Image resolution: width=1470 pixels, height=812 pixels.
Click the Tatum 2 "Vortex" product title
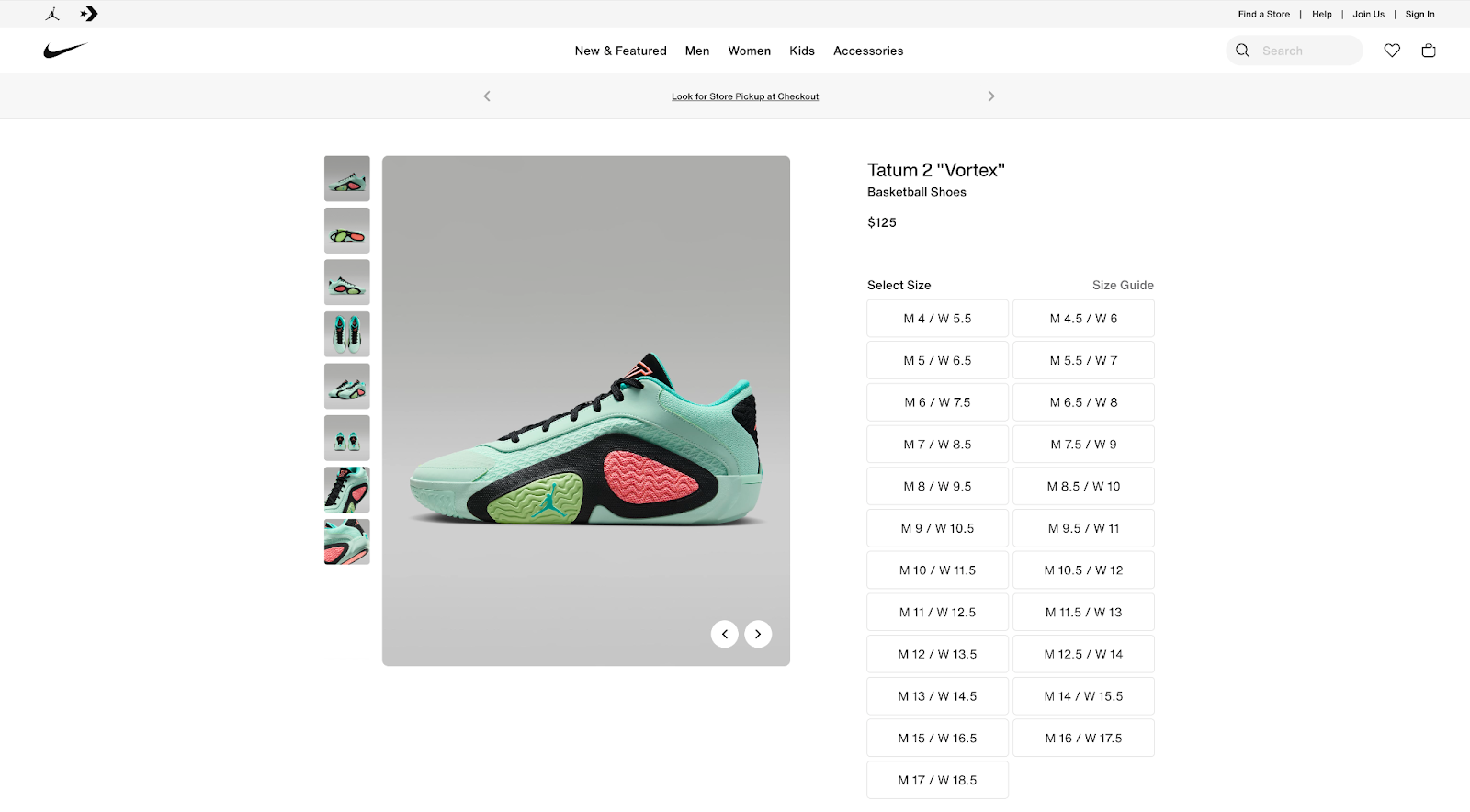click(936, 170)
